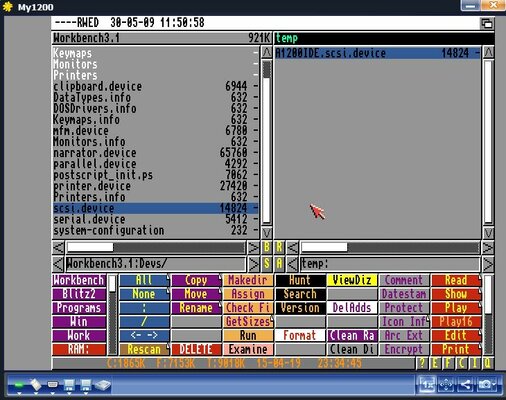
Task: Click the Protect button
Action: coord(404,308)
